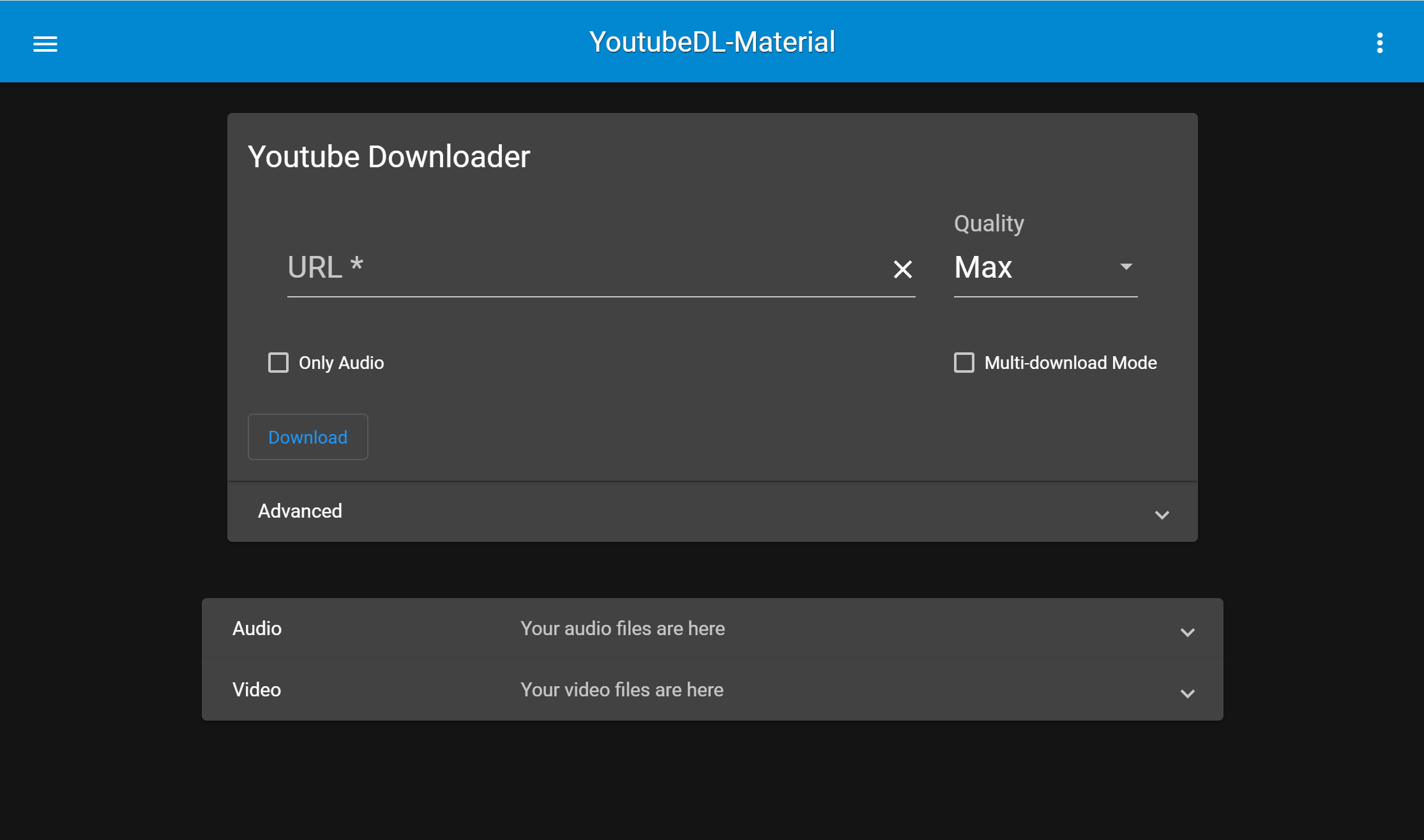Click the Quality field label
The image size is (1424, 840).
tap(989, 223)
